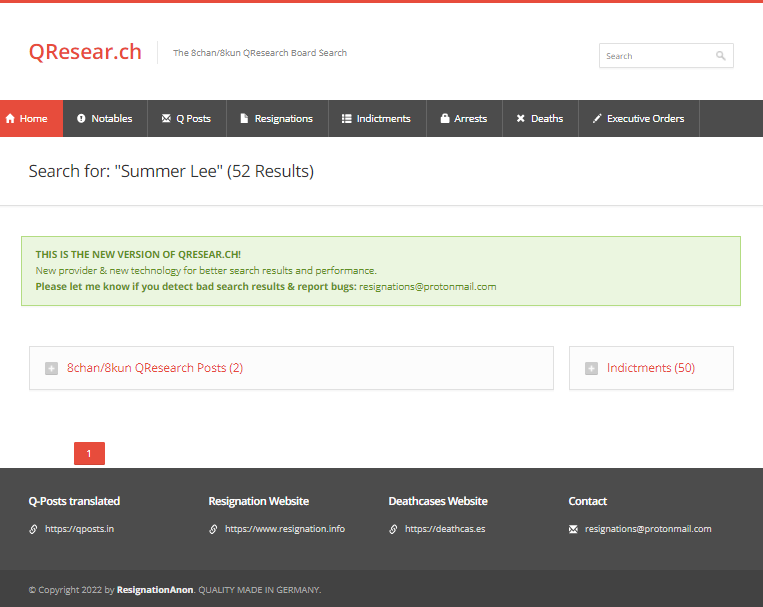Click 'Deathcases Website' footer heading
The image size is (763, 607).
click(438, 501)
